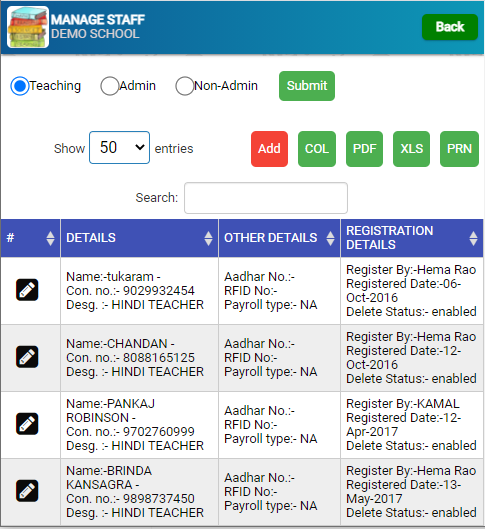Submit the selected staff type
Image resolution: width=485 pixels, height=529 pixels.
(x=307, y=86)
